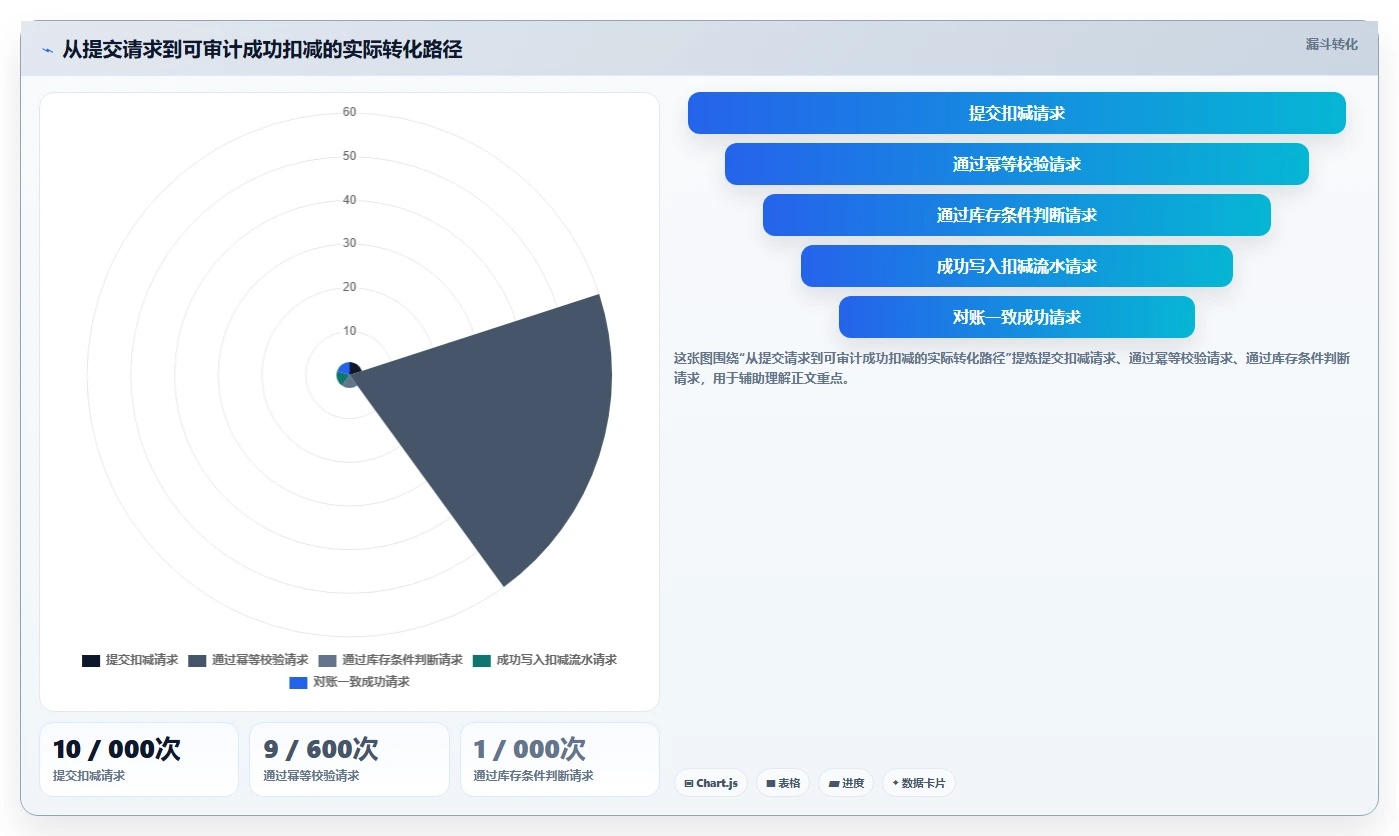Viewport: 1399px width, 836px height.
Task: Toggle 提交扣减请求 legend swatch in chart
Action: (x=91, y=661)
